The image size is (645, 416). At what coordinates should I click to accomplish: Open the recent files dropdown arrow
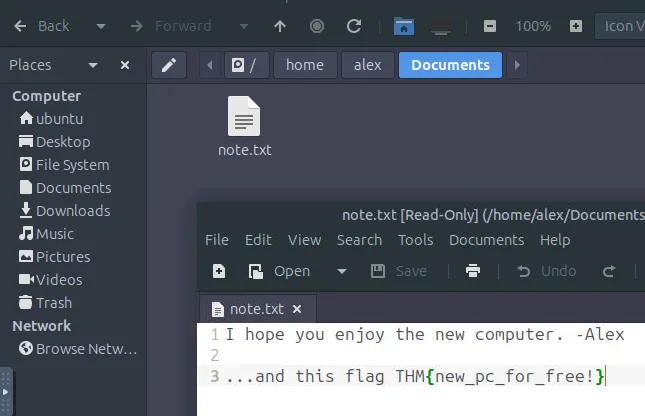tap(342, 271)
